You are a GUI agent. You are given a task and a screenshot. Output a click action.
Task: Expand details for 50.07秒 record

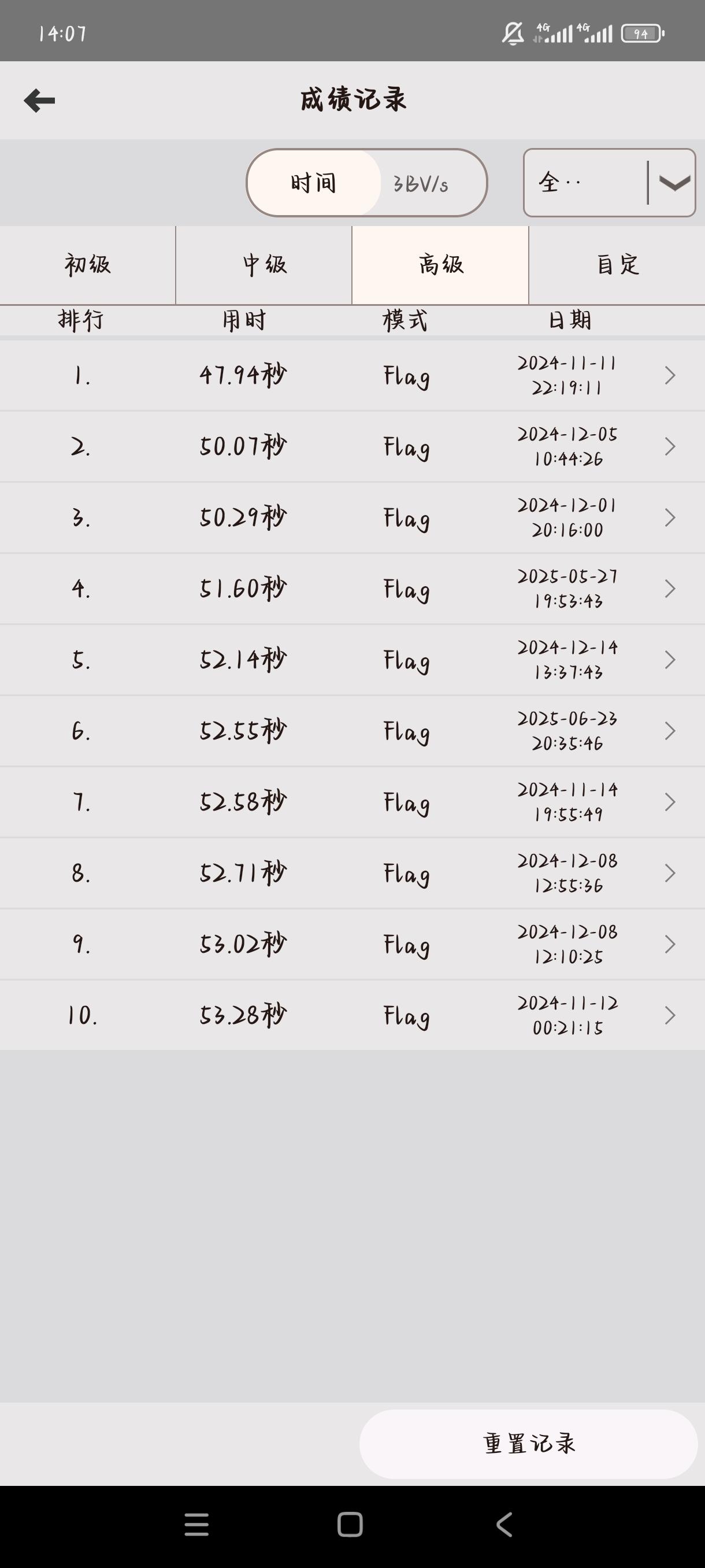click(x=670, y=447)
